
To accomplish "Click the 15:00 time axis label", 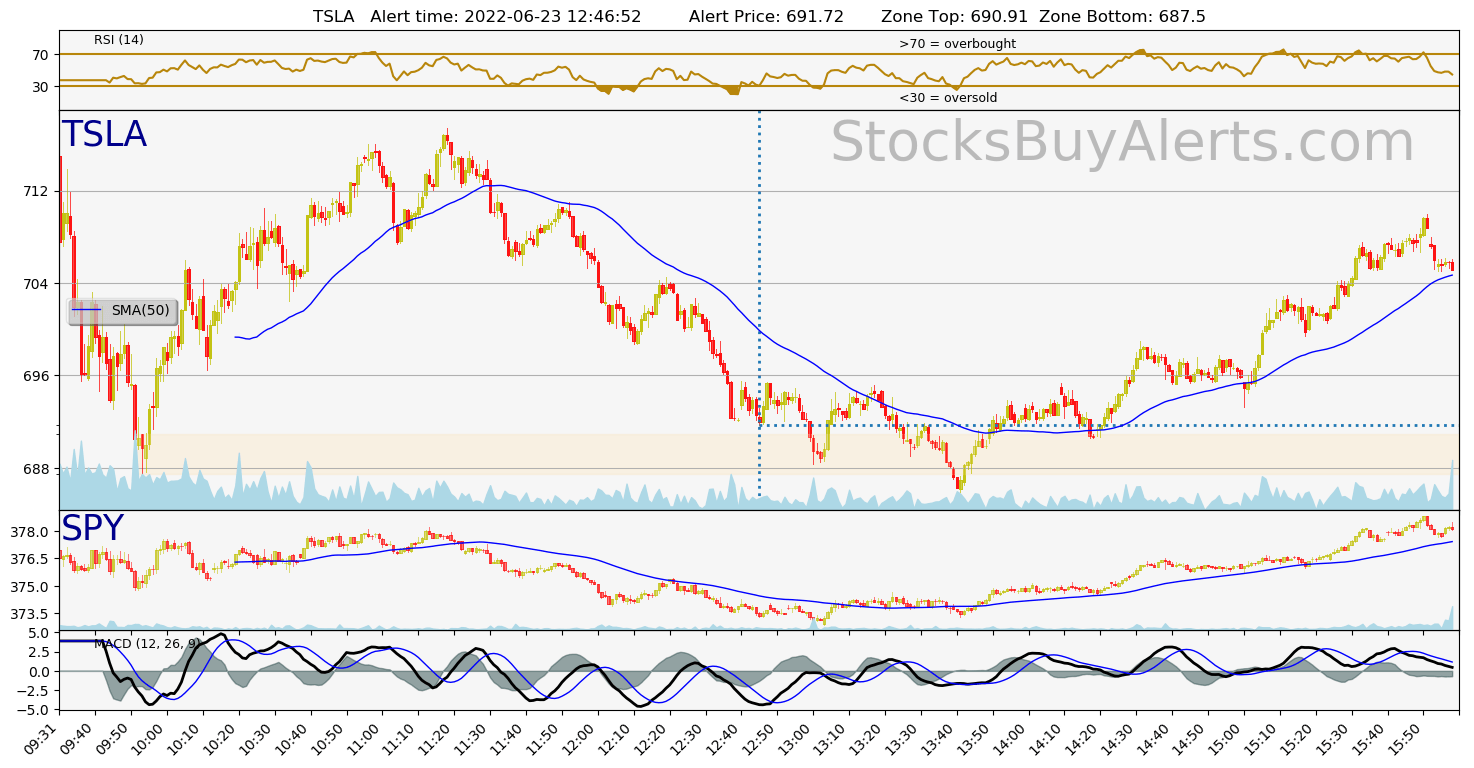I will (1228, 738).
